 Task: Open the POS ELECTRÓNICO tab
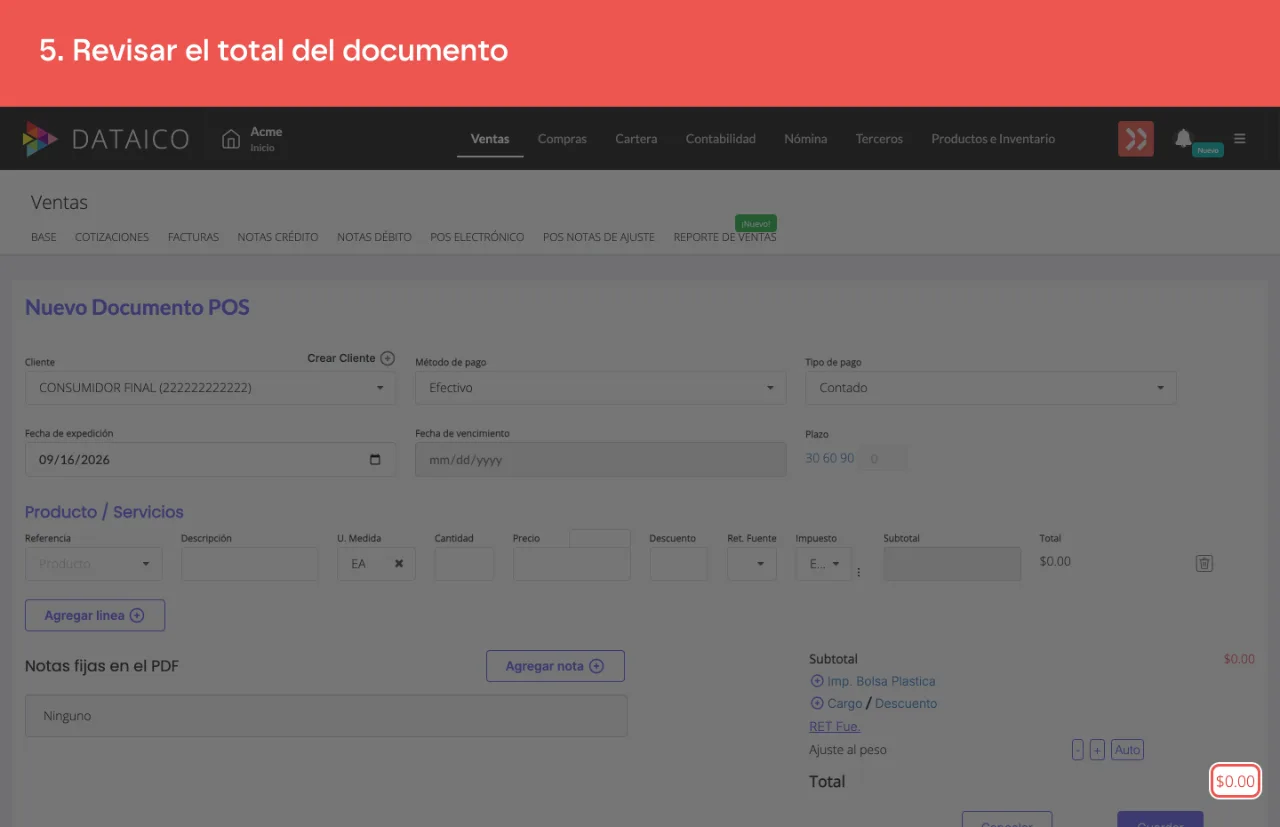[x=477, y=237]
